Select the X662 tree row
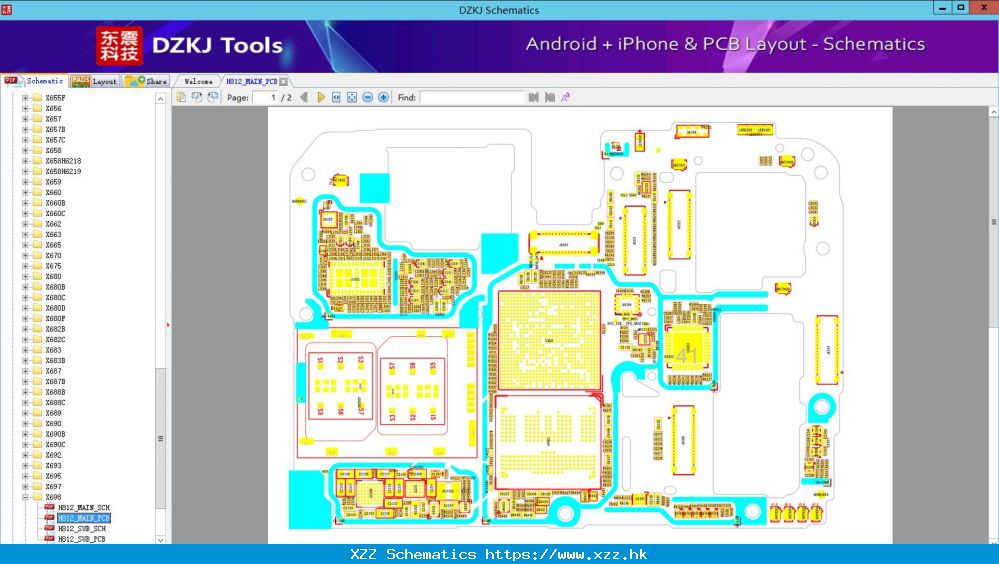 pyautogui.click(x=54, y=224)
